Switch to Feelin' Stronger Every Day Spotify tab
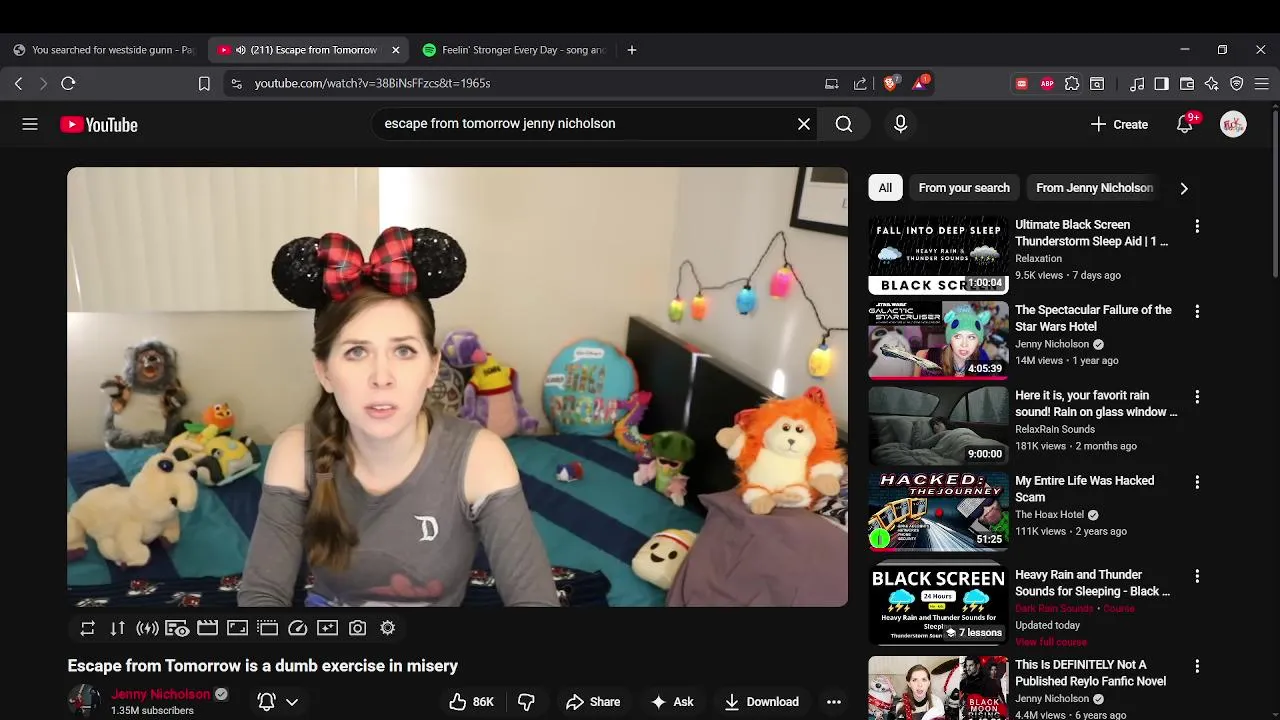The width and height of the screenshot is (1280, 720). [514, 50]
